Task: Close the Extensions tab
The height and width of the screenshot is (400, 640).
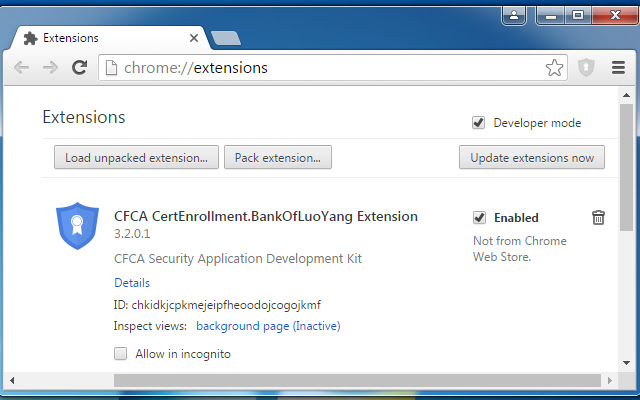Action: tap(194, 38)
